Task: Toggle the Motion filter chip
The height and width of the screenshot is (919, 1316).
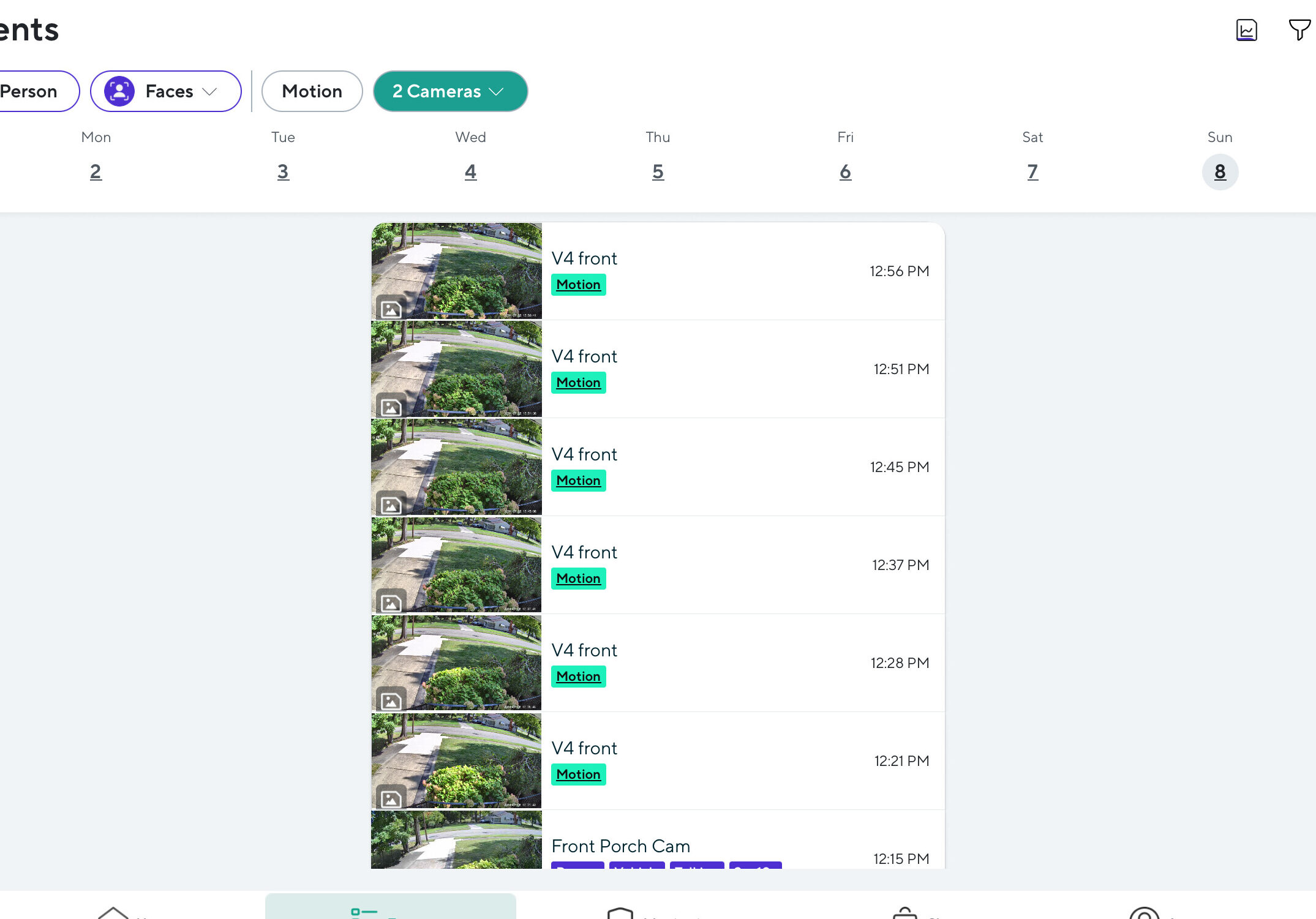Action: 312,91
